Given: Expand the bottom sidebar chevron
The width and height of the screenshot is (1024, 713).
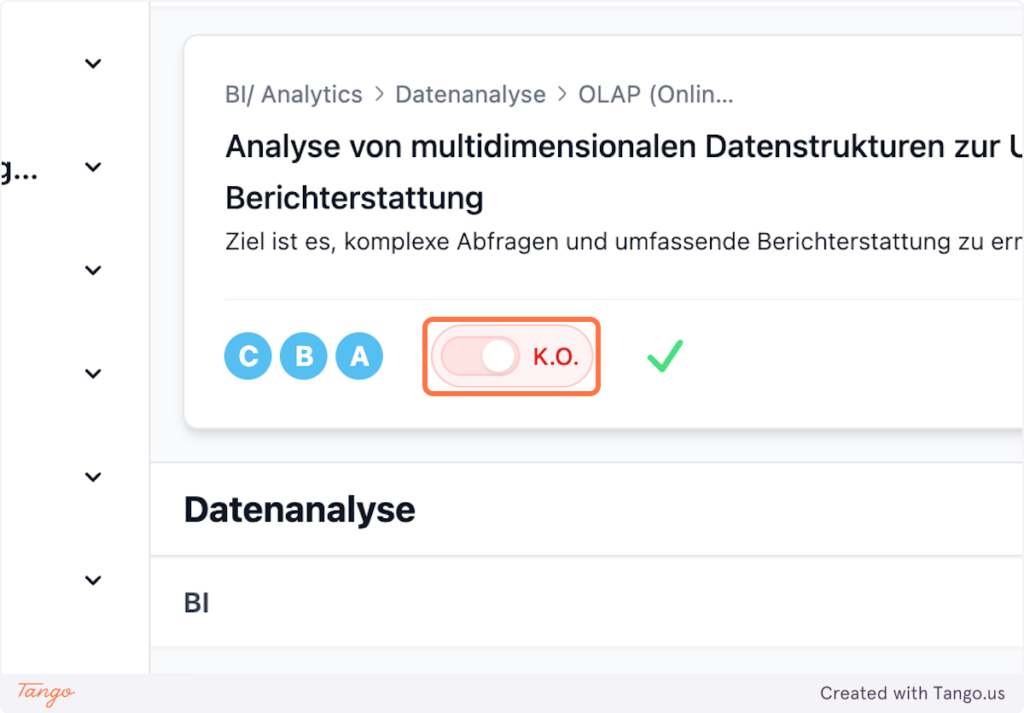Looking at the screenshot, I should (x=93, y=580).
